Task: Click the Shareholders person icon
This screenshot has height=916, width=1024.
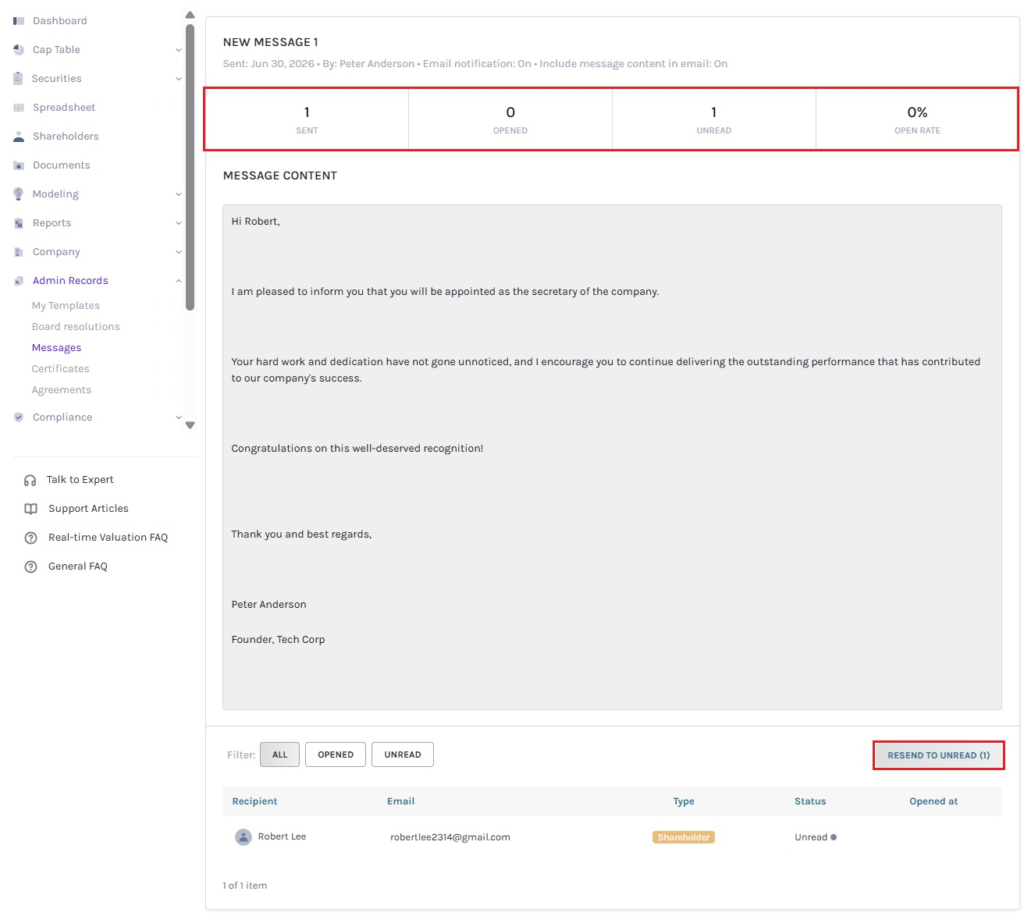Action: pos(18,136)
